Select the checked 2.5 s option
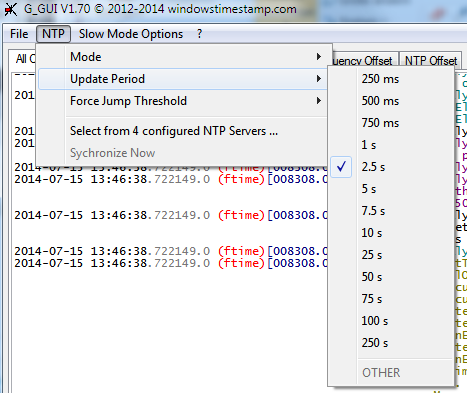This screenshot has width=467, height=393. click(391, 167)
